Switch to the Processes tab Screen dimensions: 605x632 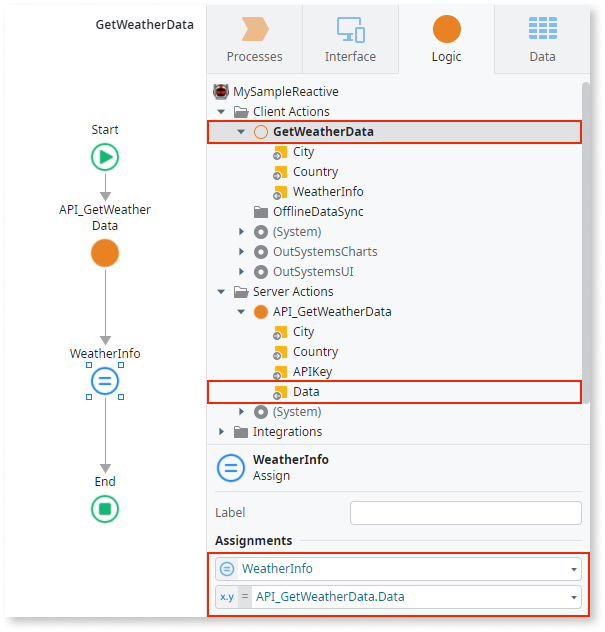pos(255,40)
